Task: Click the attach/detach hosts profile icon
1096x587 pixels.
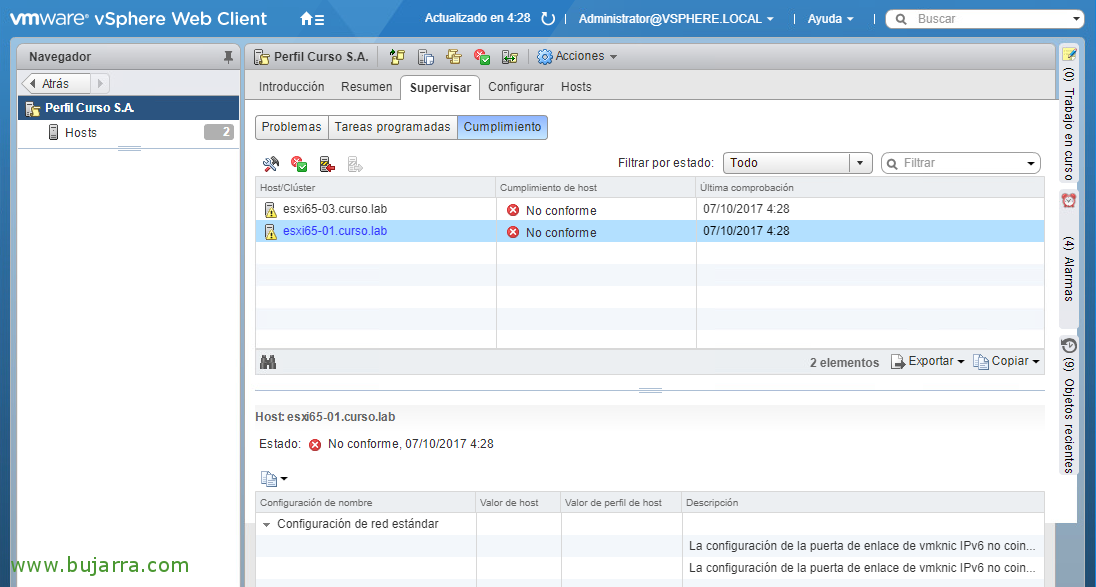Action: (x=398, y=57)
